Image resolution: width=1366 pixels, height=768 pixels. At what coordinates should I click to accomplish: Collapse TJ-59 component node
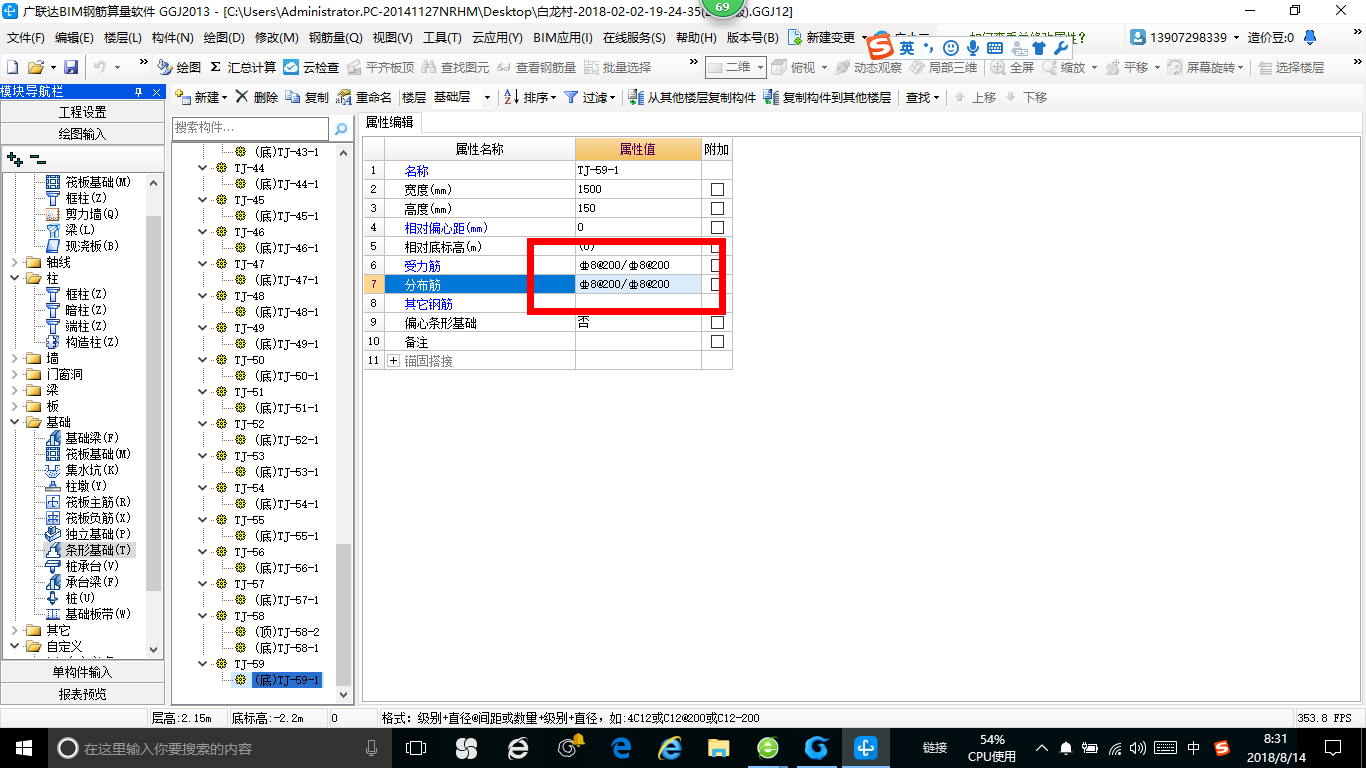[203, 664]
